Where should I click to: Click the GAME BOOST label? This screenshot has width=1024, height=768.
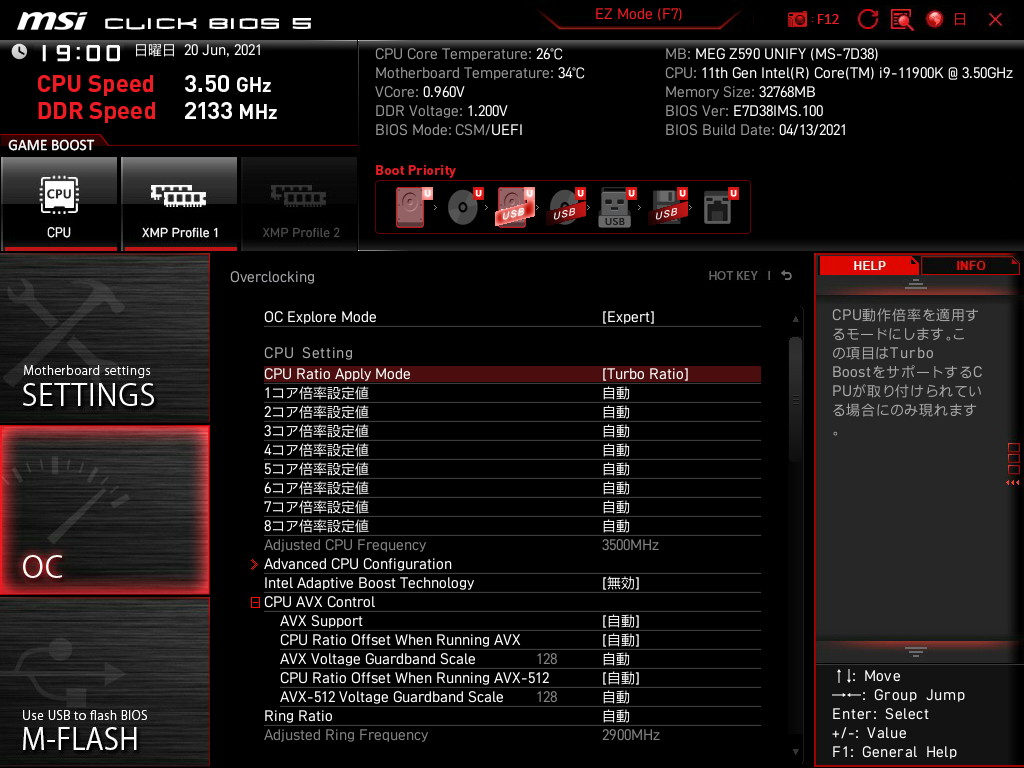(x=51, y=145)
